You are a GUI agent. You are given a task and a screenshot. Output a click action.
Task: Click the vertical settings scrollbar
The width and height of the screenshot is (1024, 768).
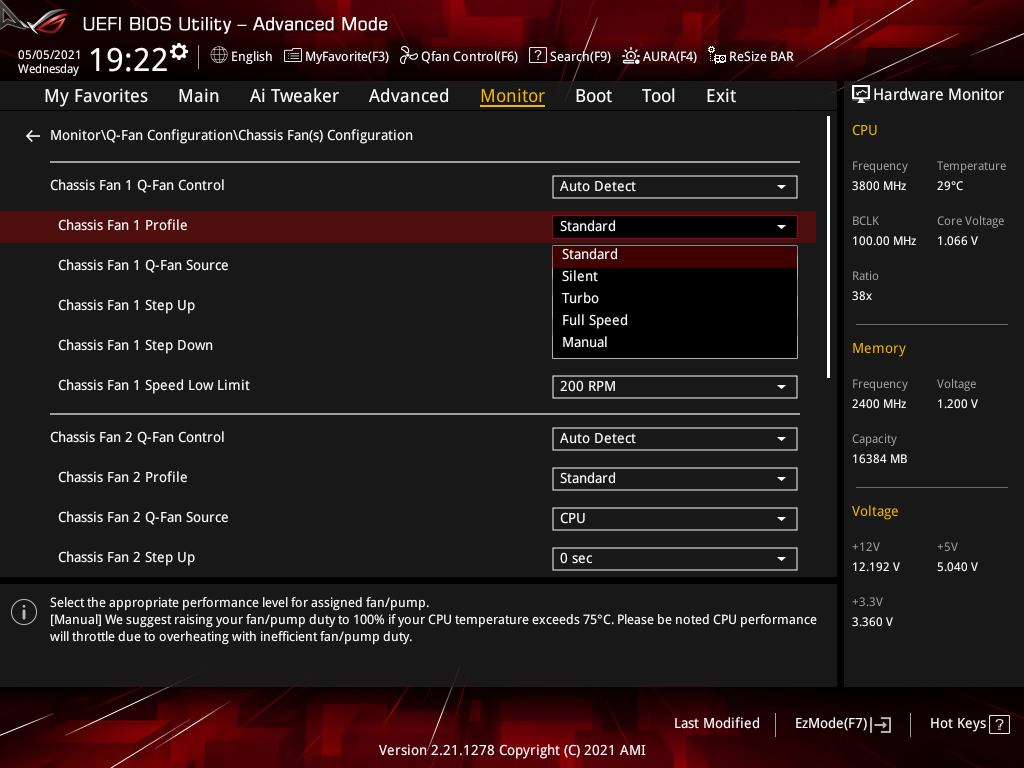tap(828, 247)
